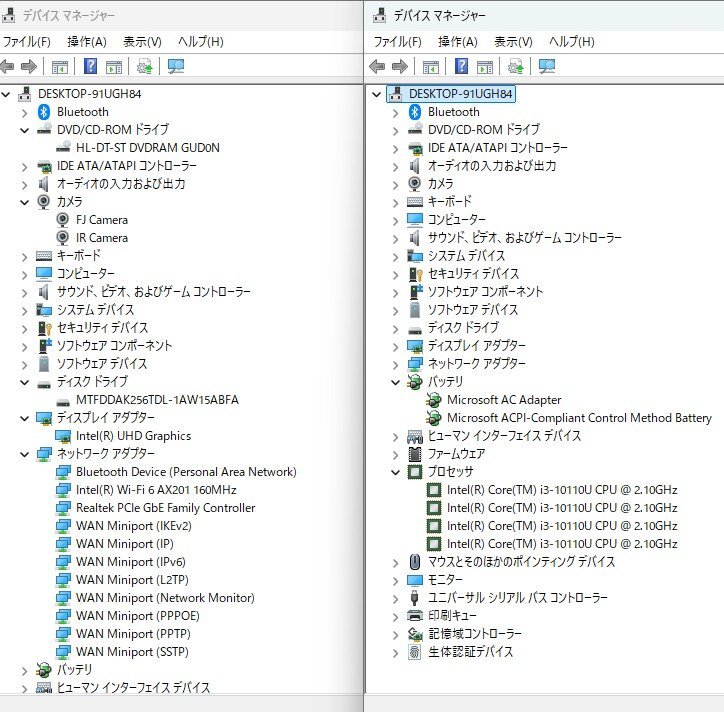This screenshot has width=724, height=712.
Task: Open ファイル(F) menu in left window
Action: pyautogui.click(x=27, y=42)
